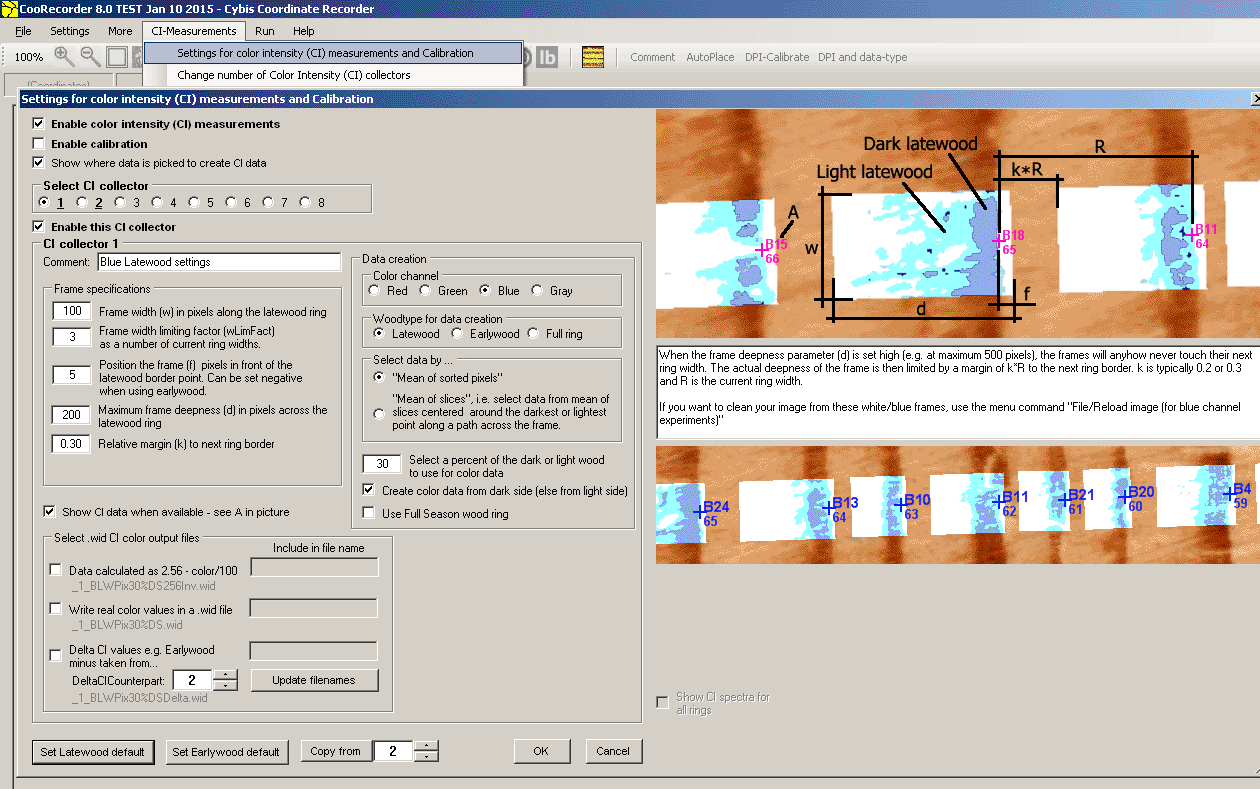This screenshot has height=789, width=1260.
Task: Open the Run menu
Action: pos(265,31)
